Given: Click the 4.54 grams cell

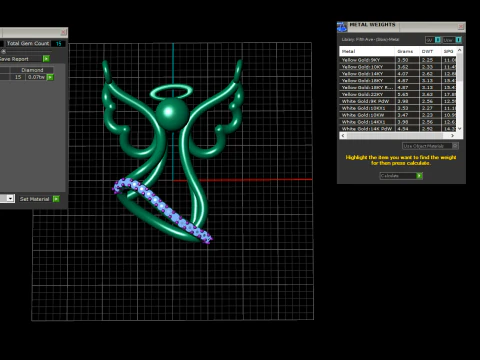Looking at the screenshot, I should pyautogui.click(x=407, y=128).
